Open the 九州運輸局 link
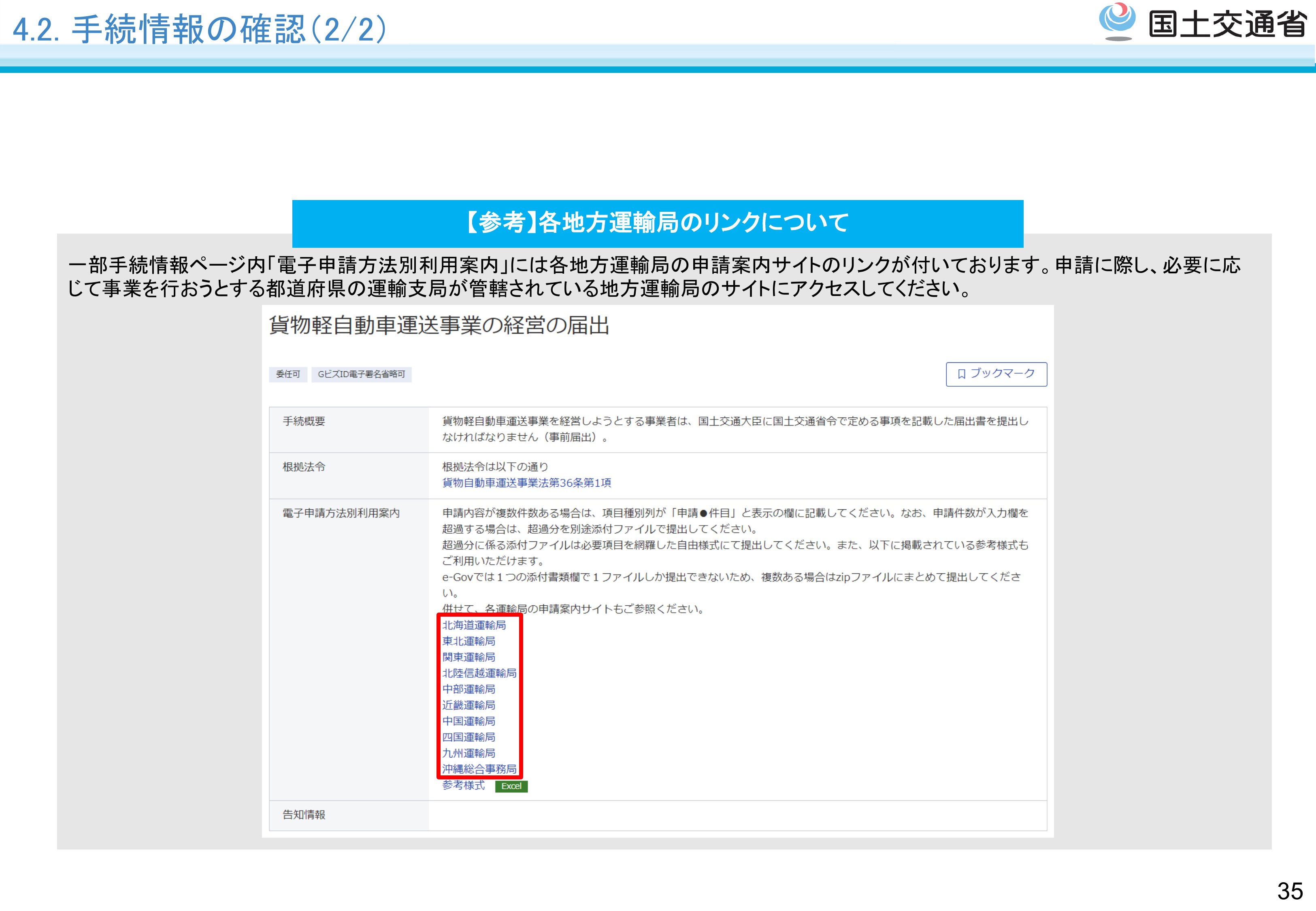The height and width of the screenshot is (911, 1316). [468, 753]
